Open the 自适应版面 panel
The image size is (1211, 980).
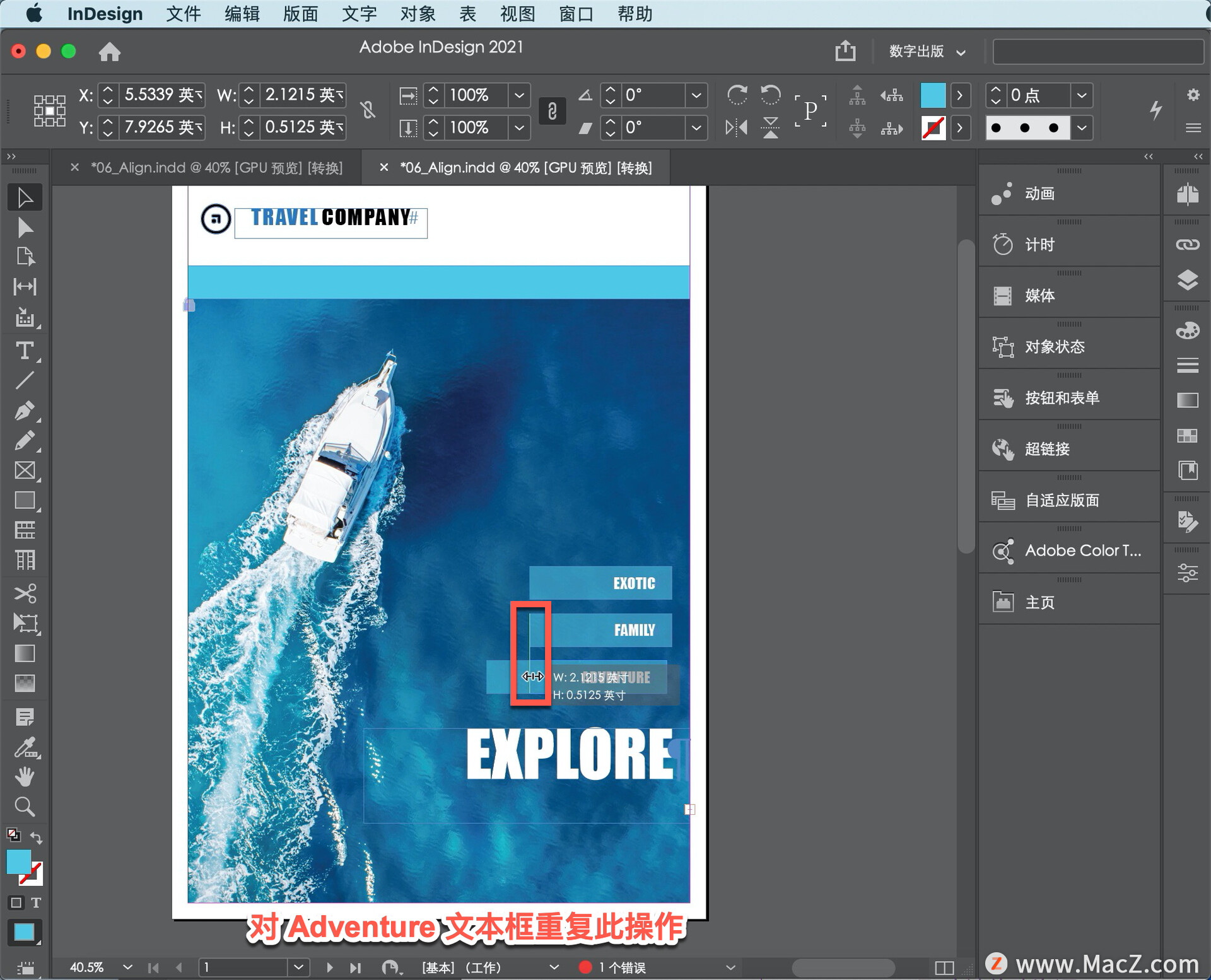1069,500
